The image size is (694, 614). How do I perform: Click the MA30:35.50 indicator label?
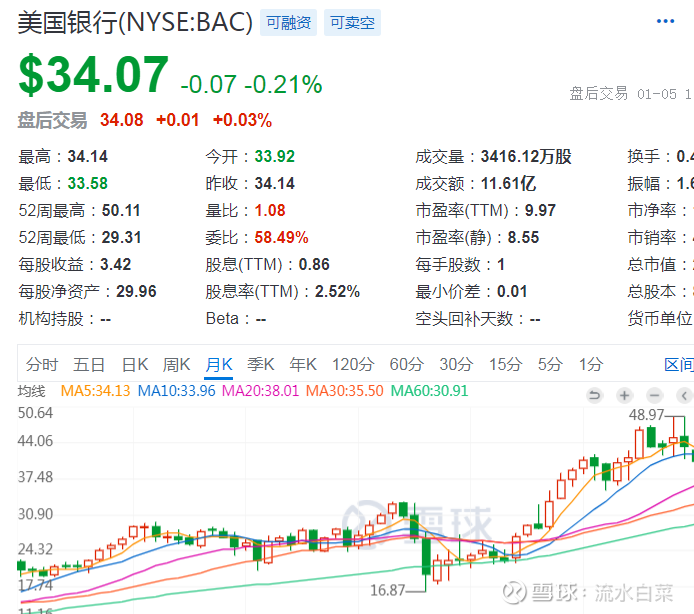[x=344, y=391]
